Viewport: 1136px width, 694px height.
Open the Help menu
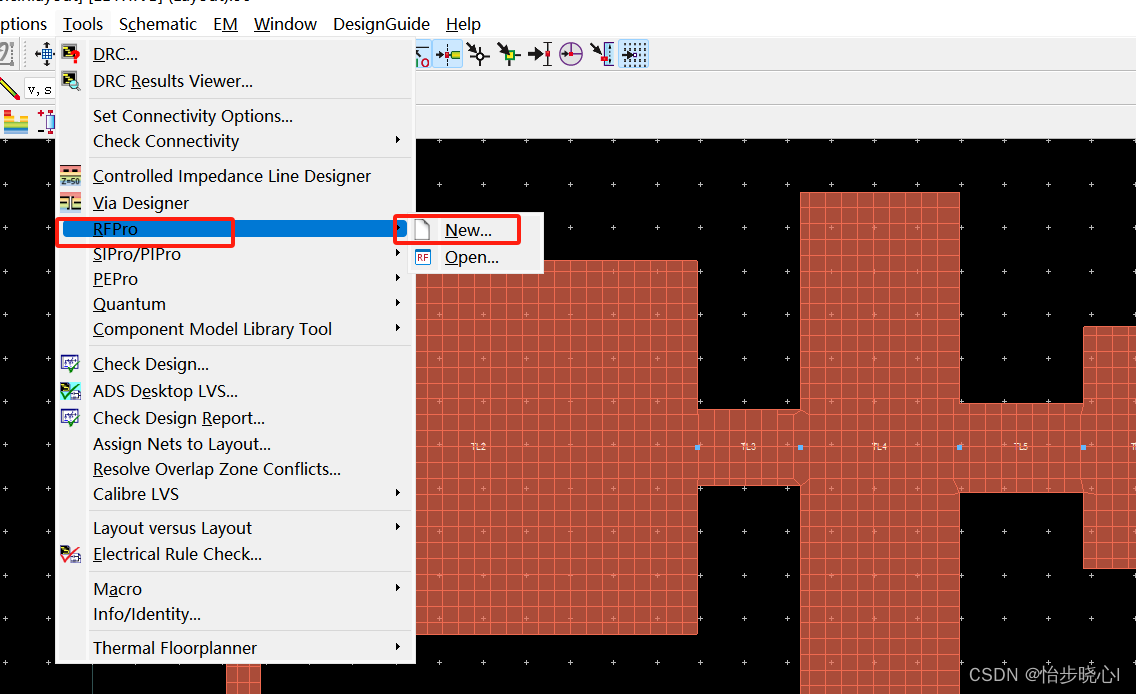(x=463, y=24)
